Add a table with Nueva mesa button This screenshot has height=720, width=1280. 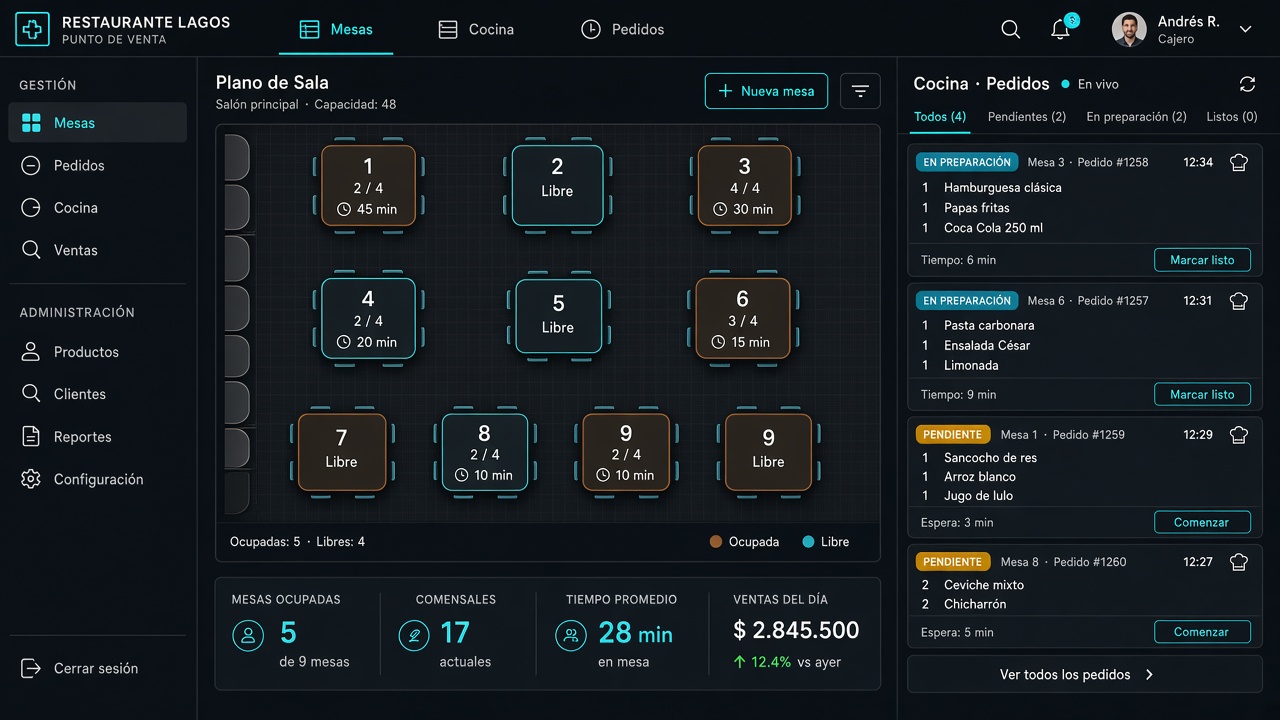tap(766, 91)
